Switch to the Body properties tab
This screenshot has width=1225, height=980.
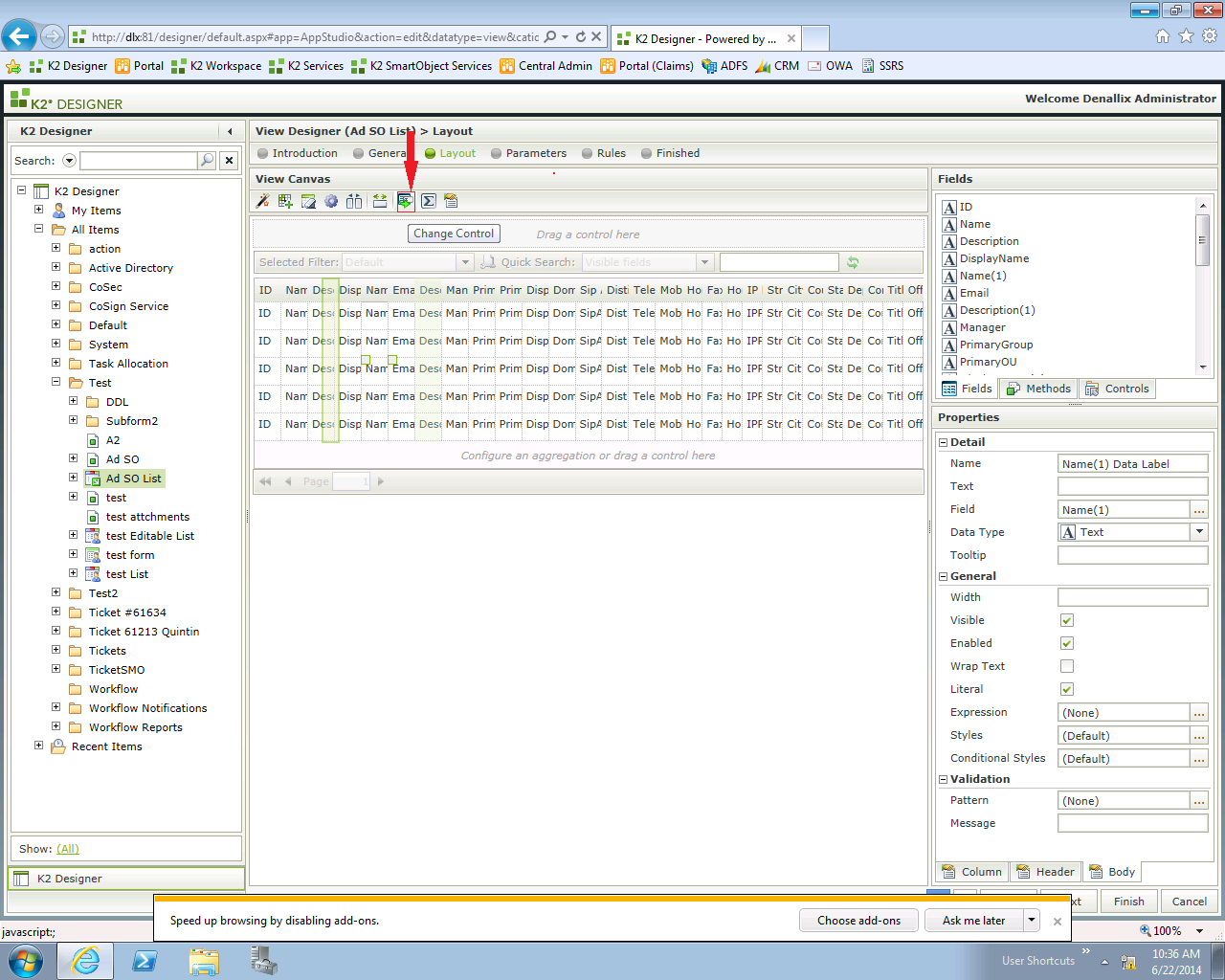point(1112,872)
